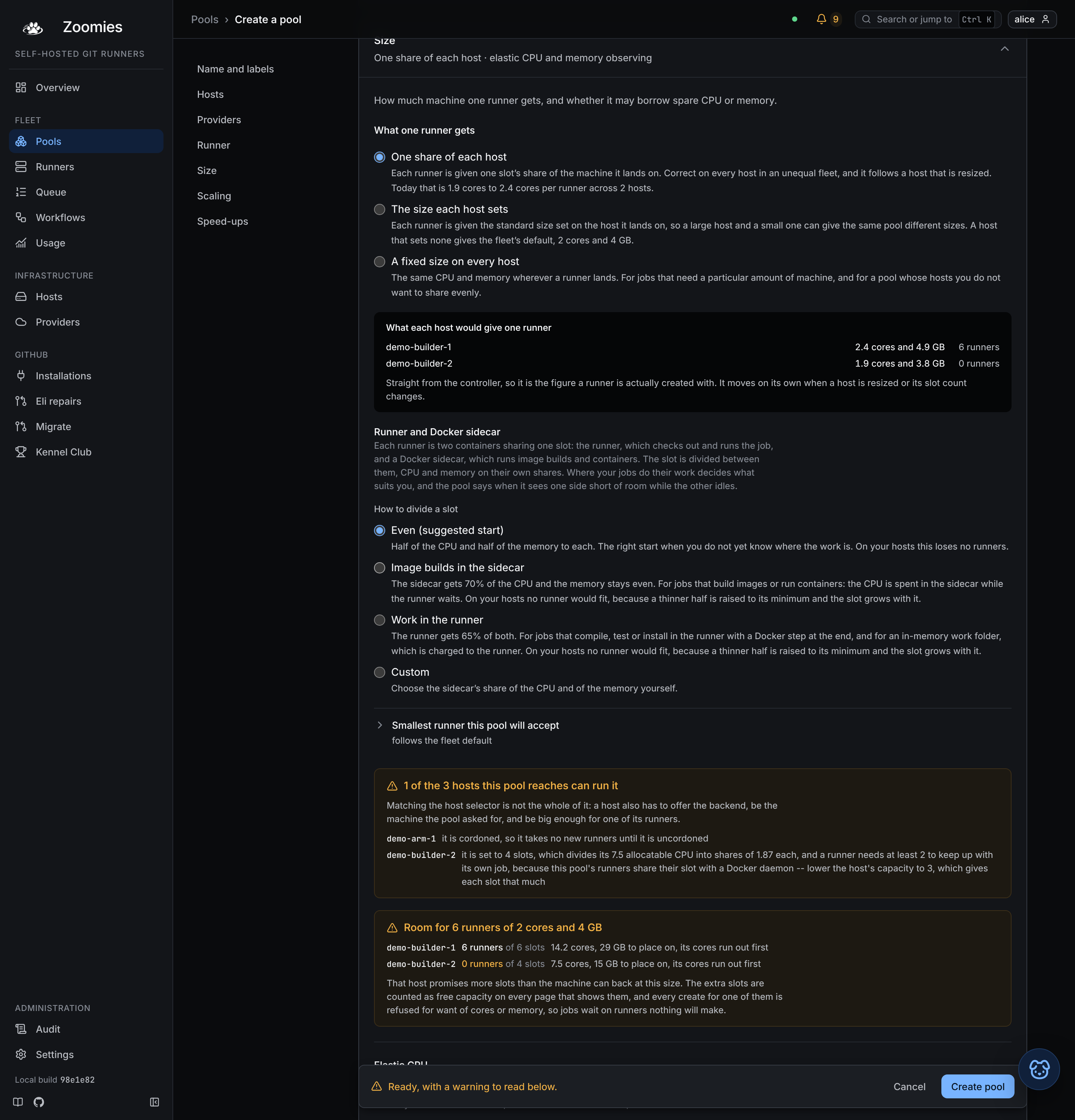Select 'The size each host sets' radio
1075x1120 pixels.
(x=379, y=210)
